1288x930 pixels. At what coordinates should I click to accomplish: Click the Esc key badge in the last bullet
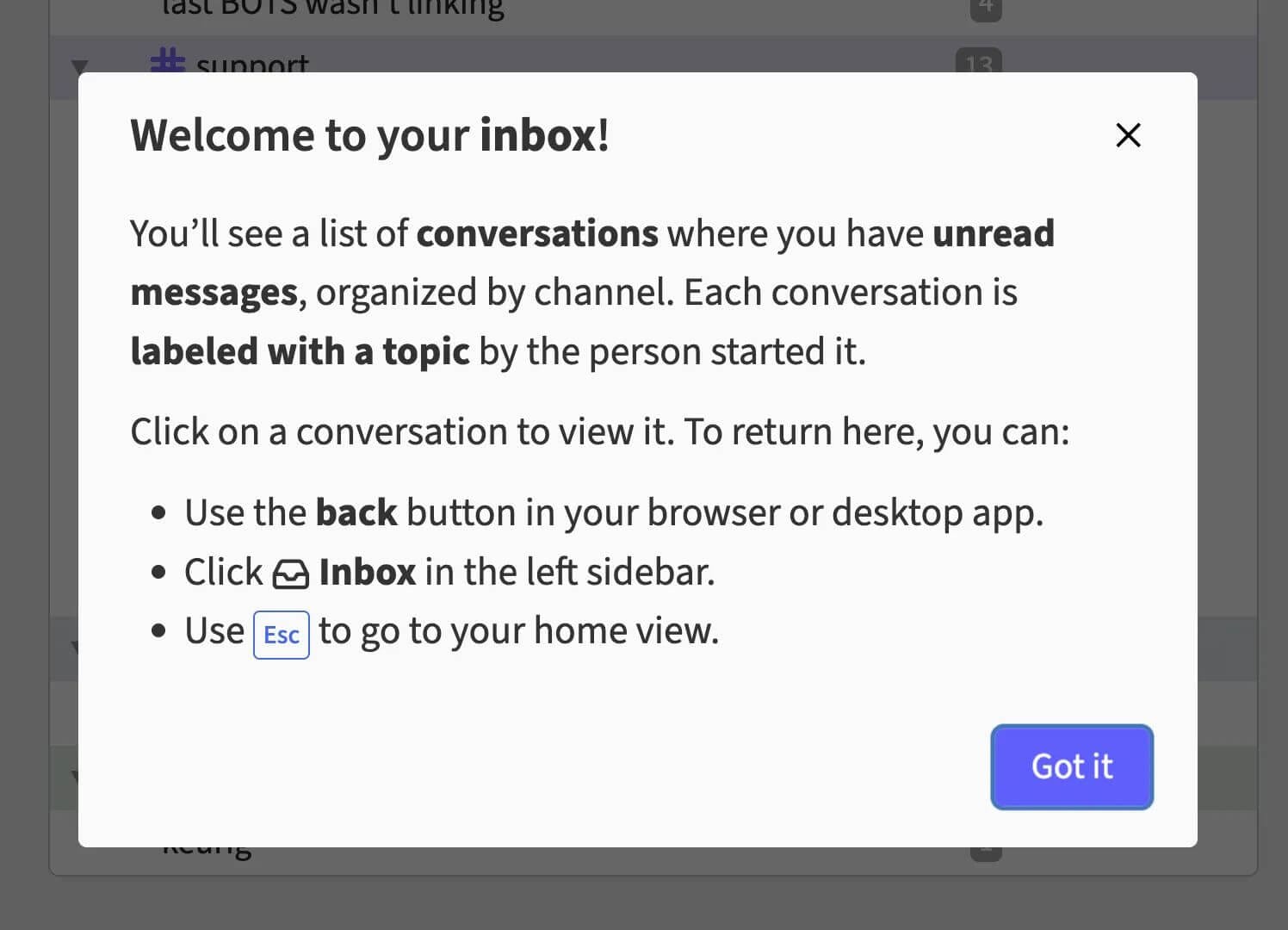click(281, 634)
